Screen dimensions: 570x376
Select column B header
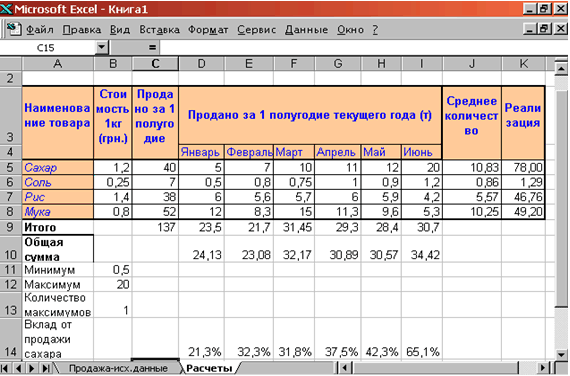[113, 64]
